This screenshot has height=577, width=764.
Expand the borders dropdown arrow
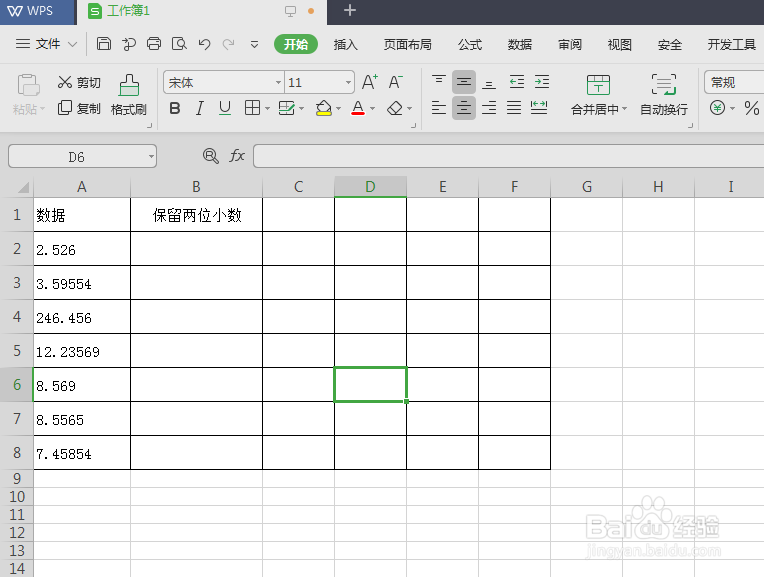[267, 109]
